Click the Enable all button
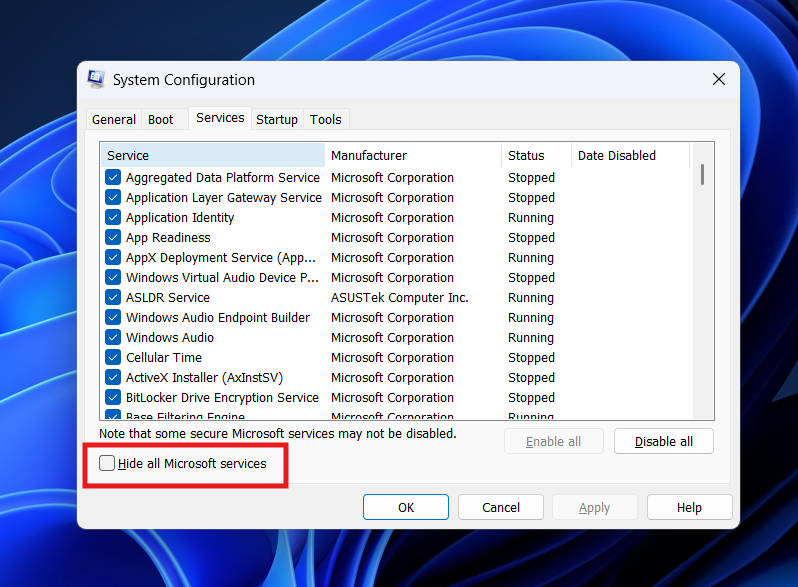The image size is (798, 587). 554,441
